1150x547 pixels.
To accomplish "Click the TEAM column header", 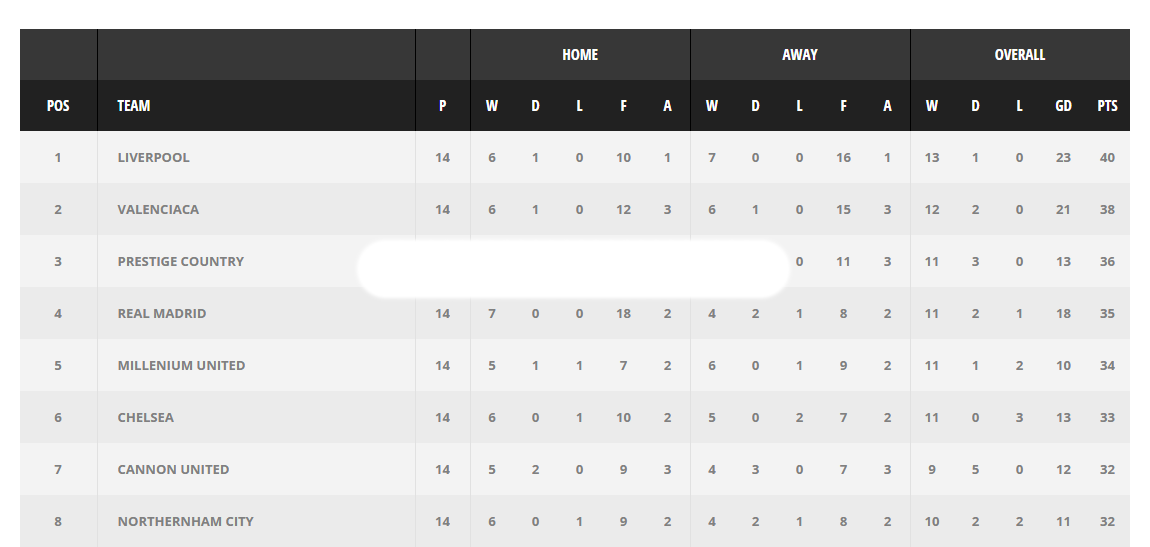I will tap(134, 105).
